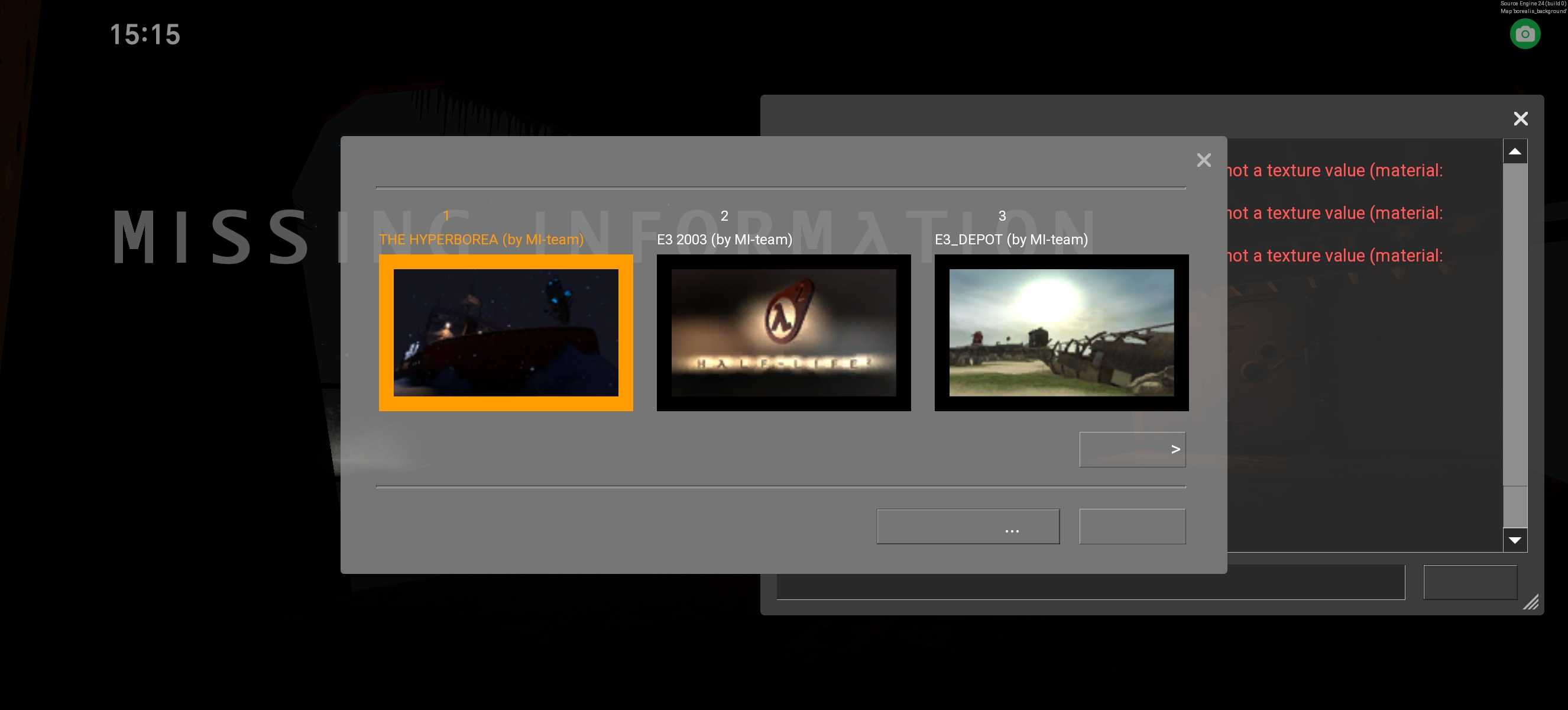Click console scrollbar up arrow
Viewport: 1568px width, 710px height.
pyautogui.click(x=1514, y=151)
